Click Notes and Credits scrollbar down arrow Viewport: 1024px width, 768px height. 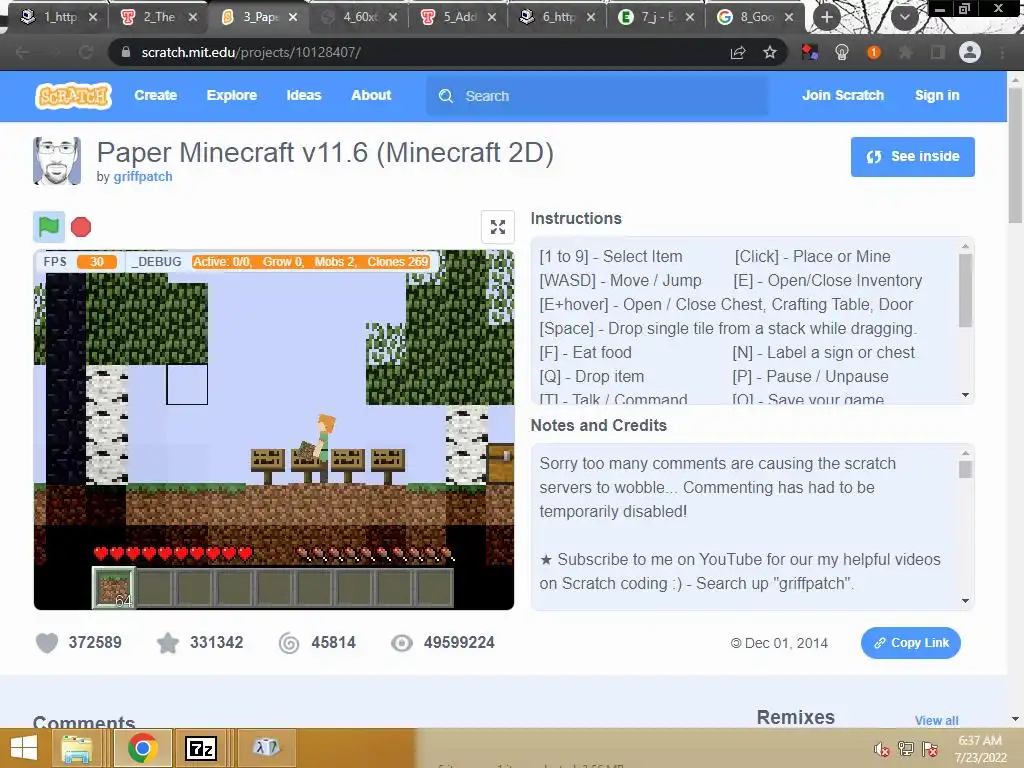[965, 601]
